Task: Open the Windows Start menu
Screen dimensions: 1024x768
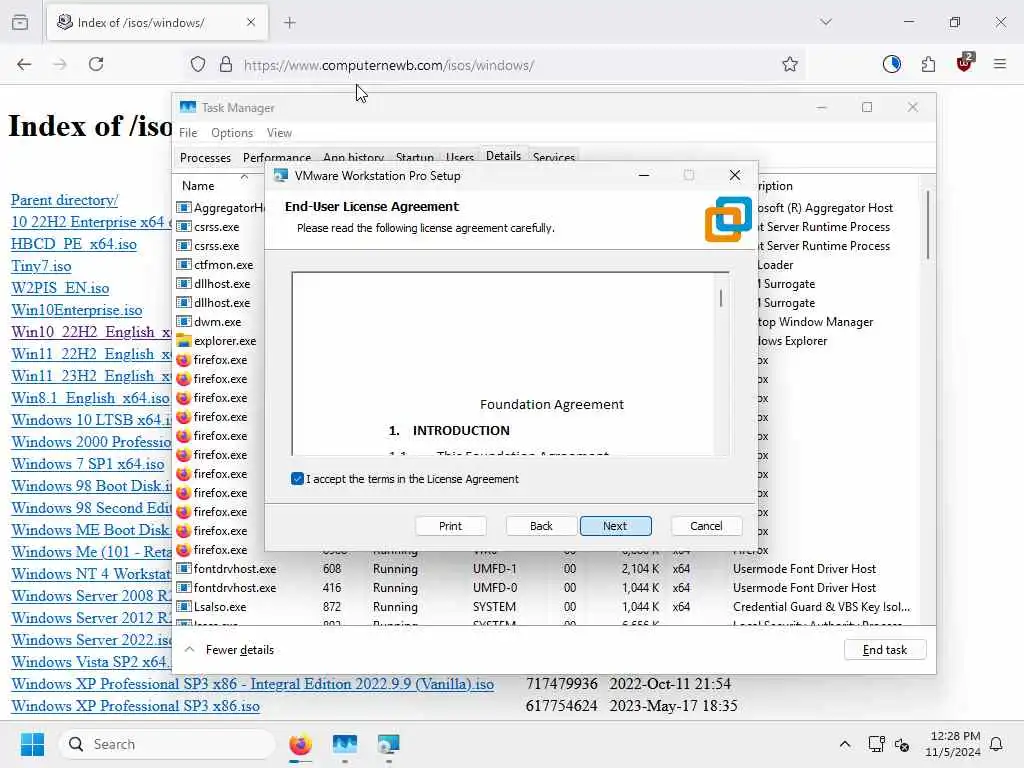Action: (32, 744)
